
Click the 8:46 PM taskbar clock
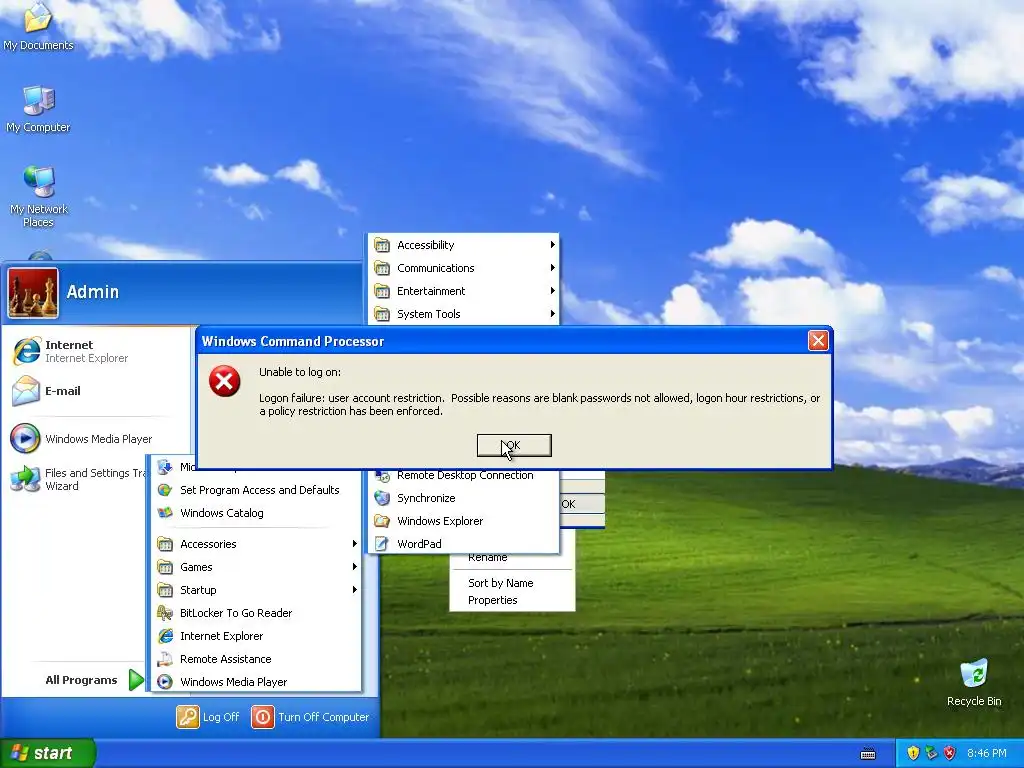point(987,753)
